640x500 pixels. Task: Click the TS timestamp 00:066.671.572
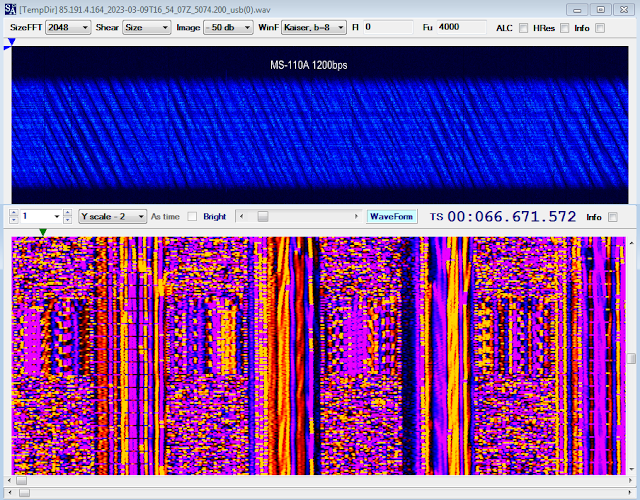point(512,216)
